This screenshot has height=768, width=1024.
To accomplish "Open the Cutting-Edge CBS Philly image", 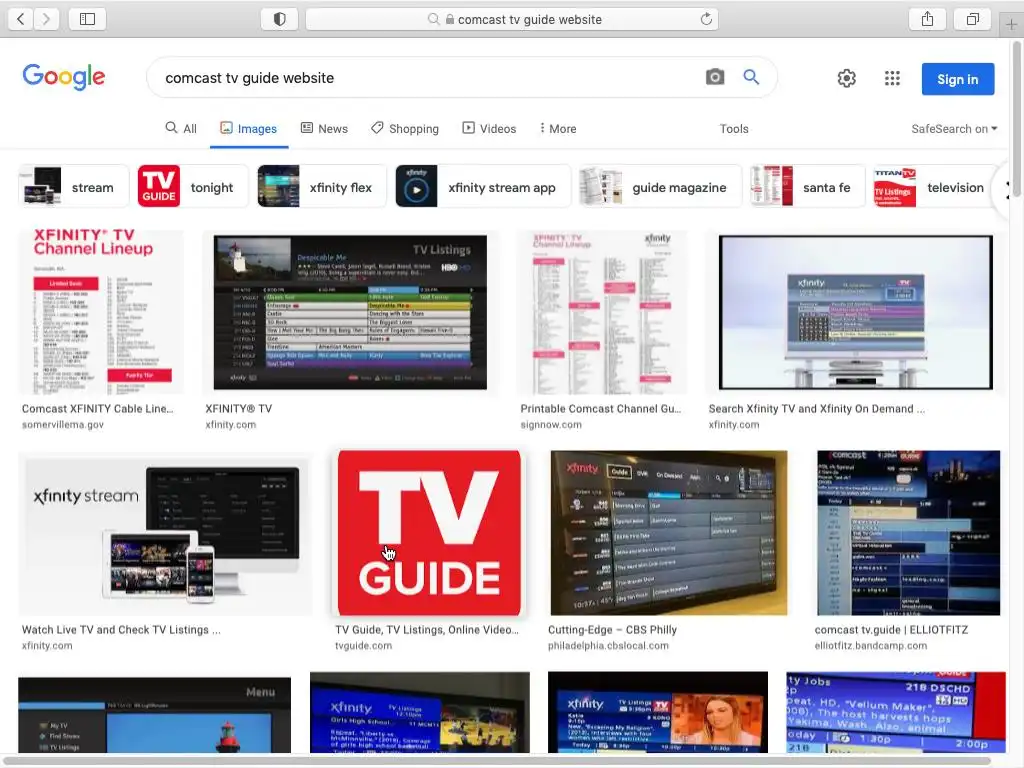I will [669, 533].
